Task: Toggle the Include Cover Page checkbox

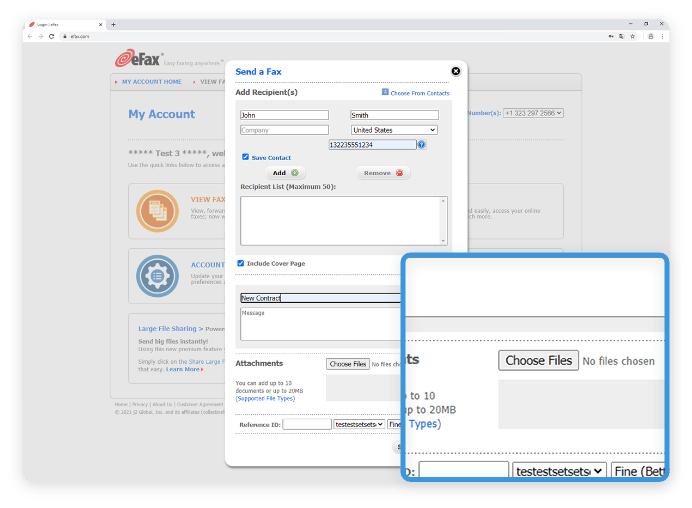Action: (x=241, y=263)
